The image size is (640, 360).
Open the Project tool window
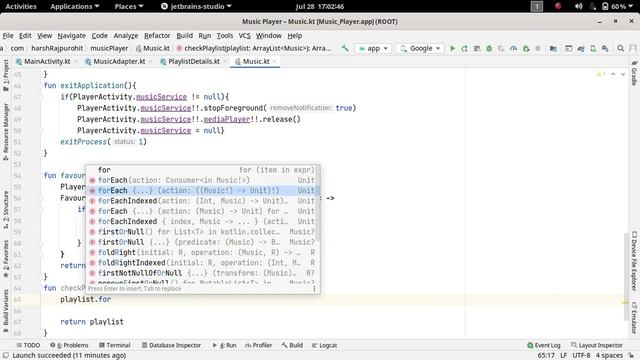point(6,75)
